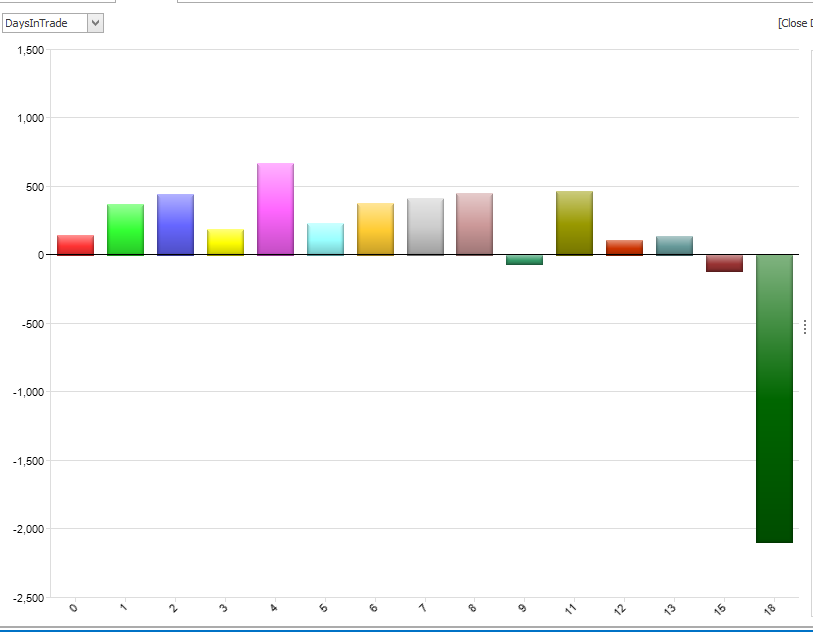Image resolution: width=813 pixels, height=632 pixels.
Task: Select the bright green bar for day 1
Action: (x=125, y=230)
